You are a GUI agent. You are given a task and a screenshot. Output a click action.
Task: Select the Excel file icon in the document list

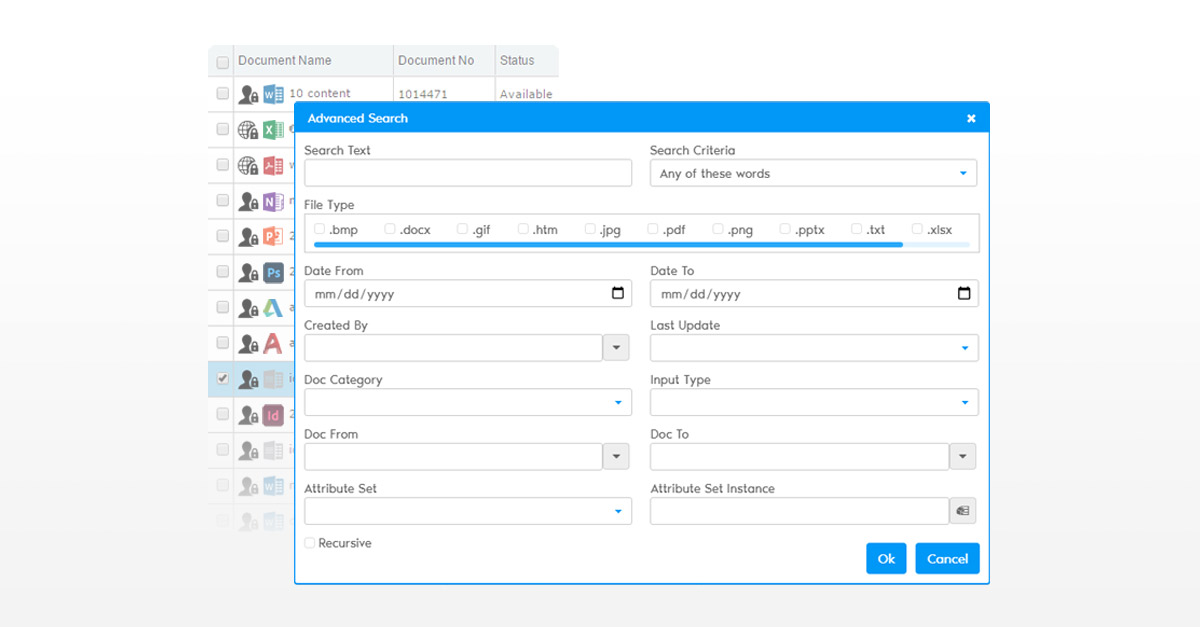tap(272, 128)
